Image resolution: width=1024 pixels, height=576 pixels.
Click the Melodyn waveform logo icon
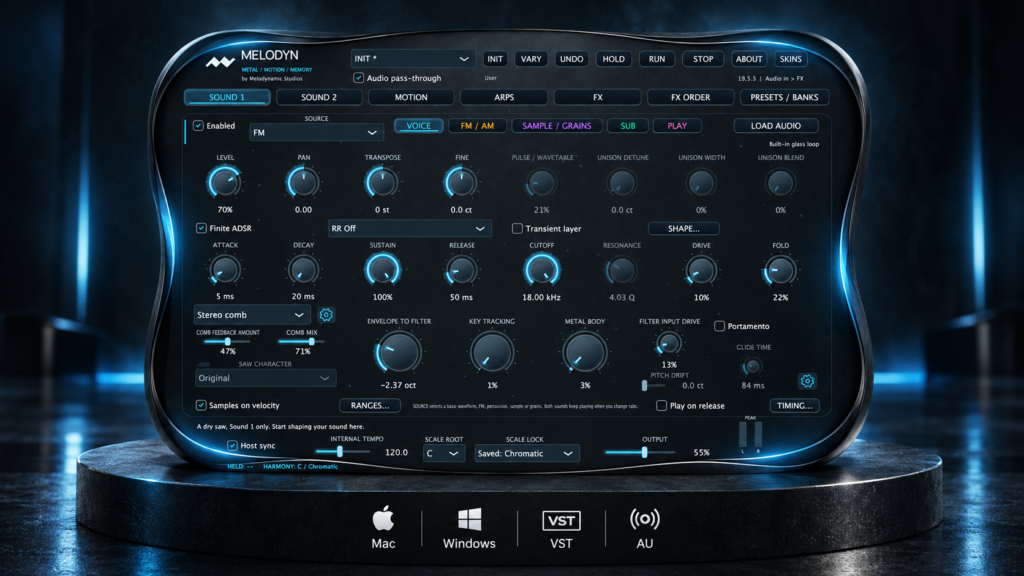[220, 63]
